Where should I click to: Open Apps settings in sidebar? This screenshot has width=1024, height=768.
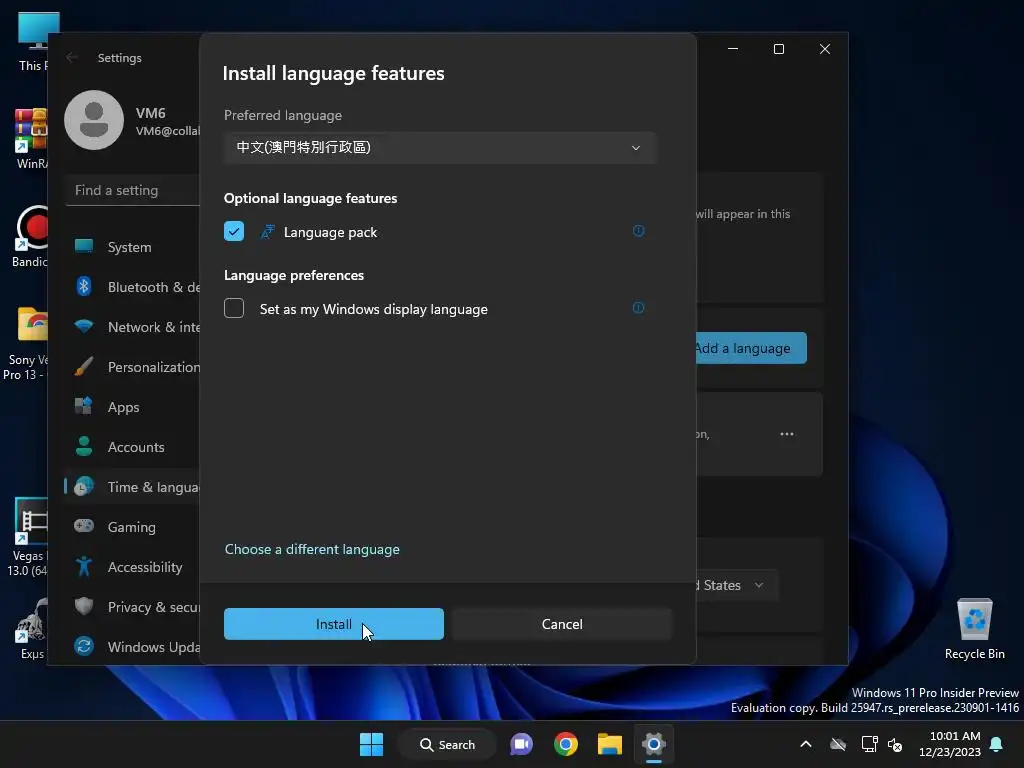(x=133, y=407)
